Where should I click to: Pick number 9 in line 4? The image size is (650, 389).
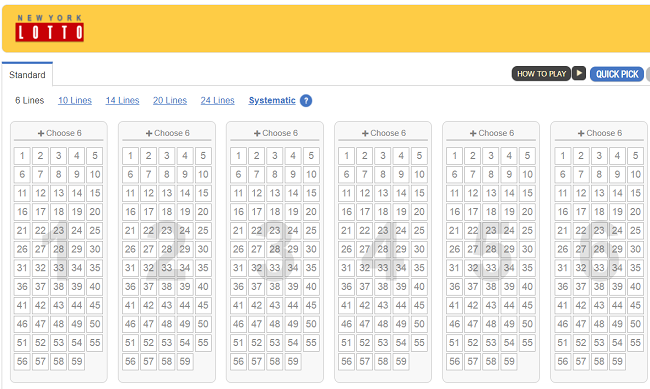(x=401, y=174)
